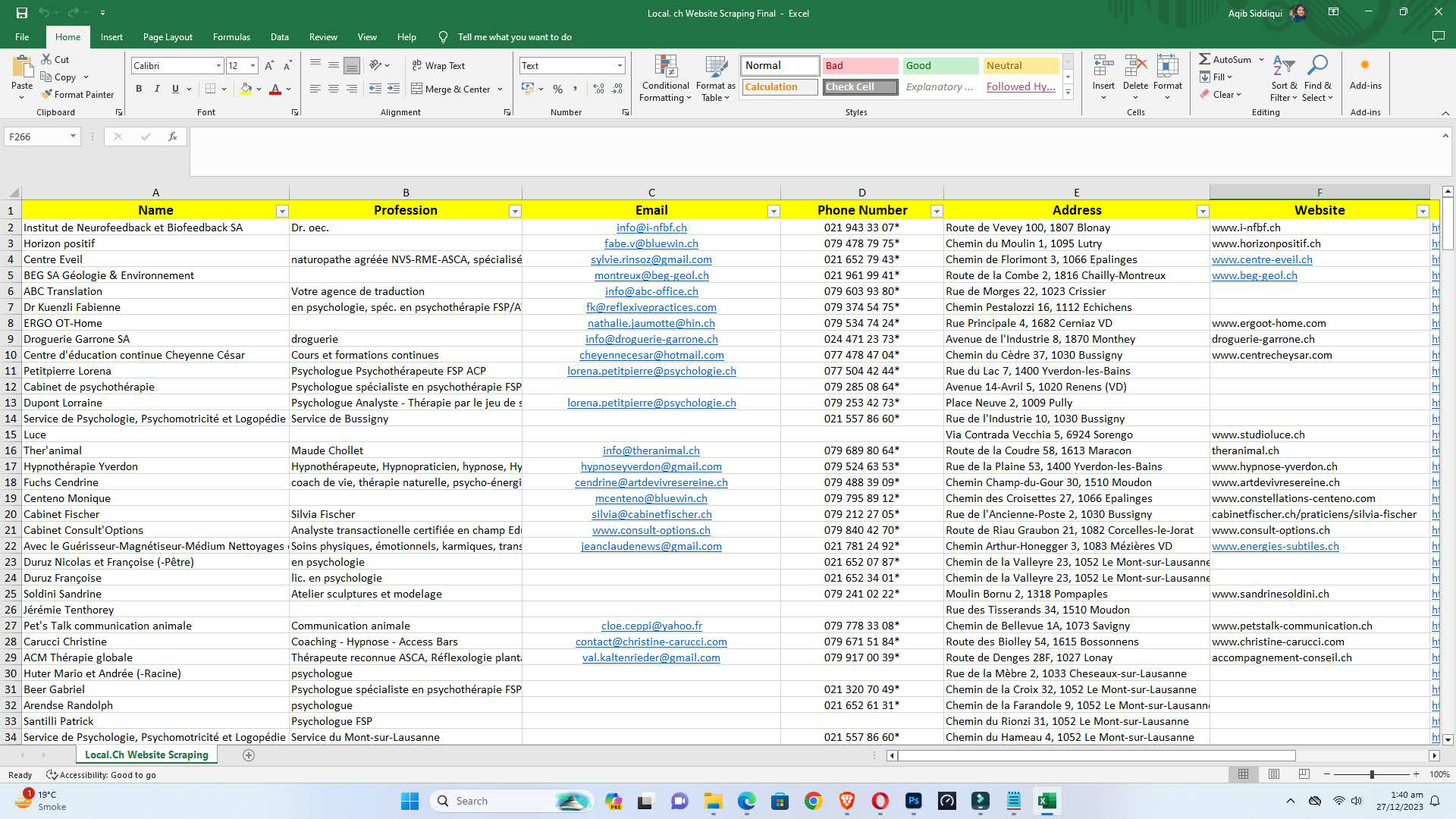Follow the info@i-nfbf.ch email link
This screenshot has width=1456, height=819.
tap(651, 227)
